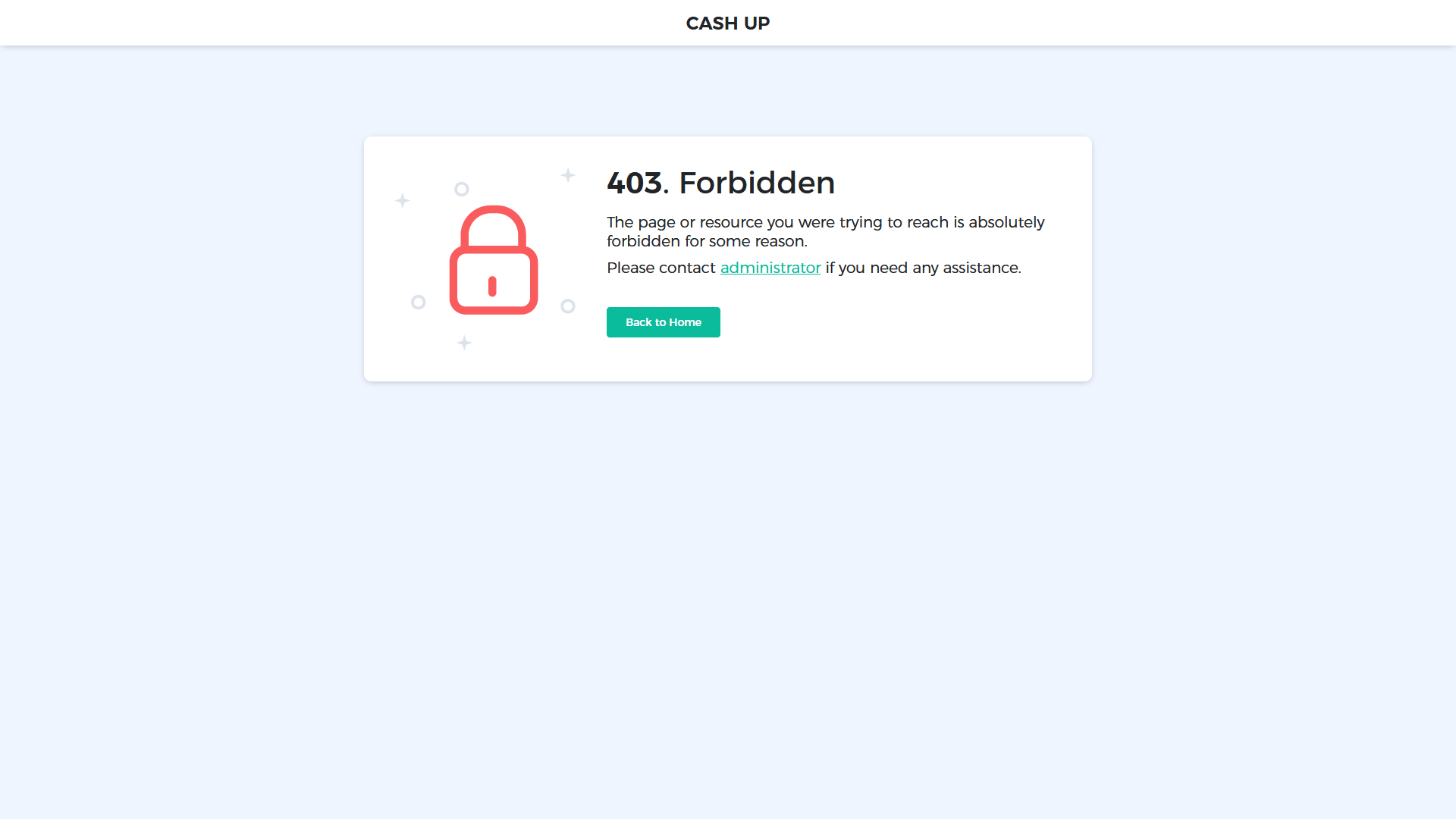Click the bold 403 error code

tap(635, 183)
